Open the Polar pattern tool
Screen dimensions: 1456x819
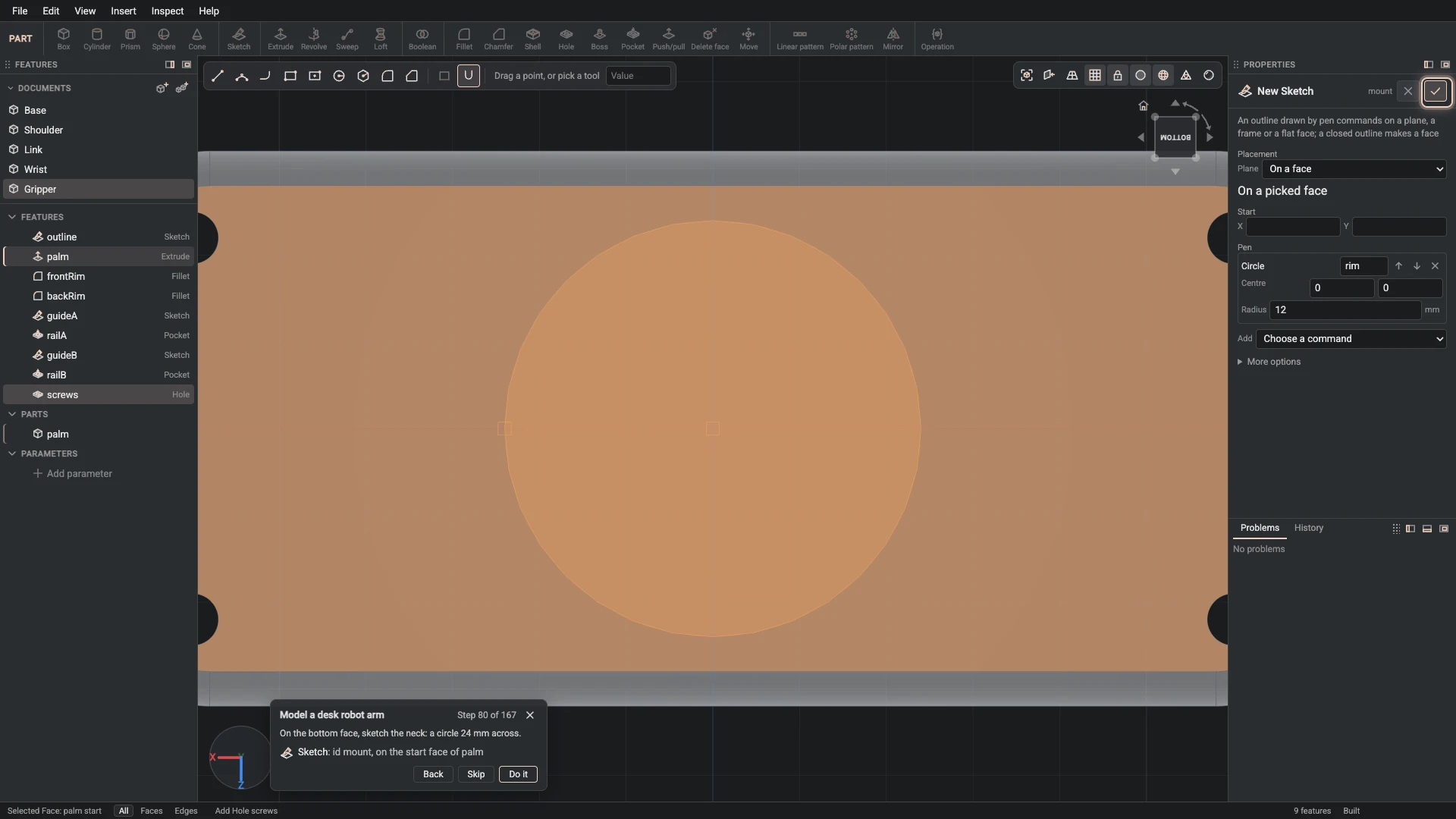tap(851, 39)
